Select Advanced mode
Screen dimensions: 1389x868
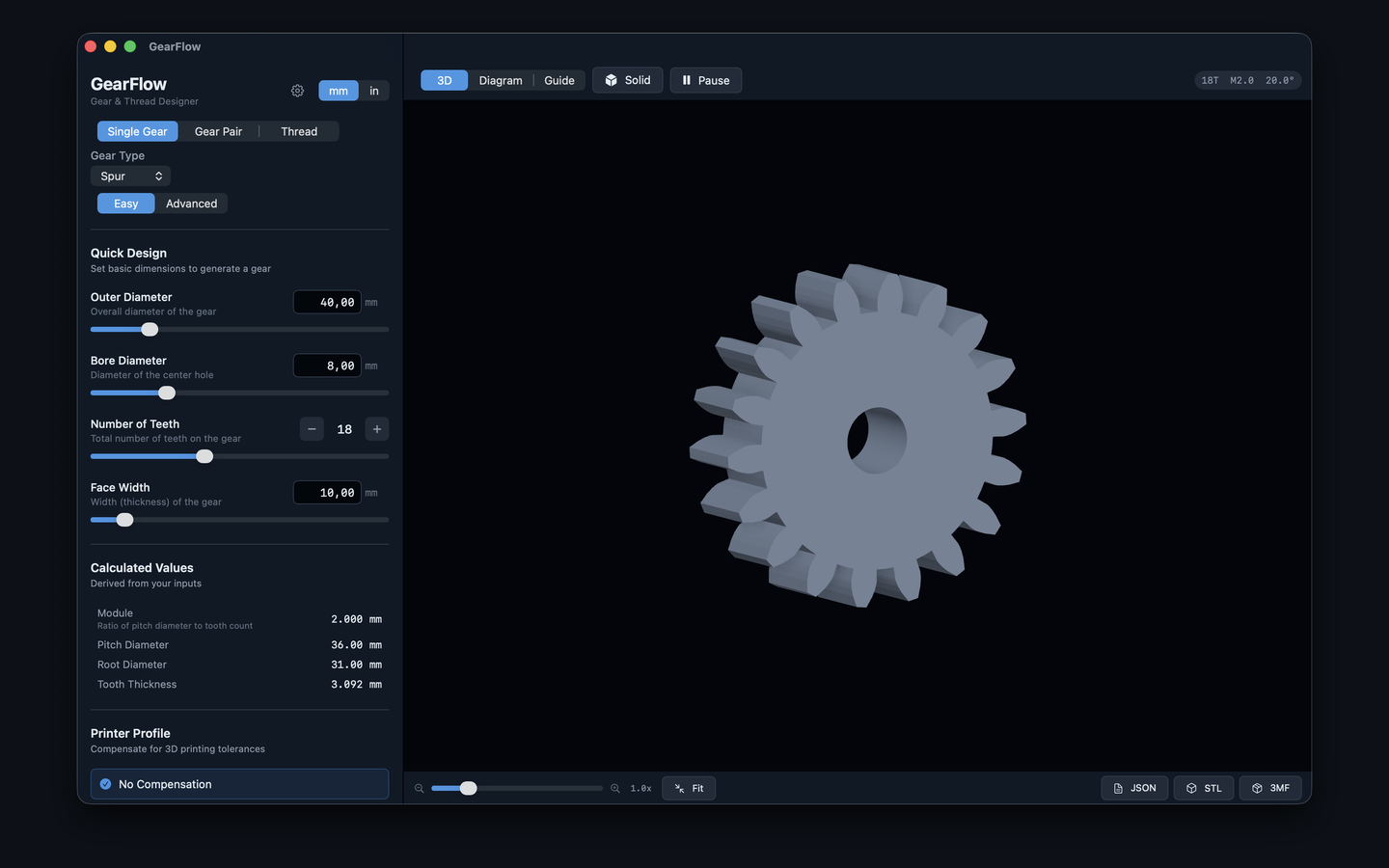(191, 203)
